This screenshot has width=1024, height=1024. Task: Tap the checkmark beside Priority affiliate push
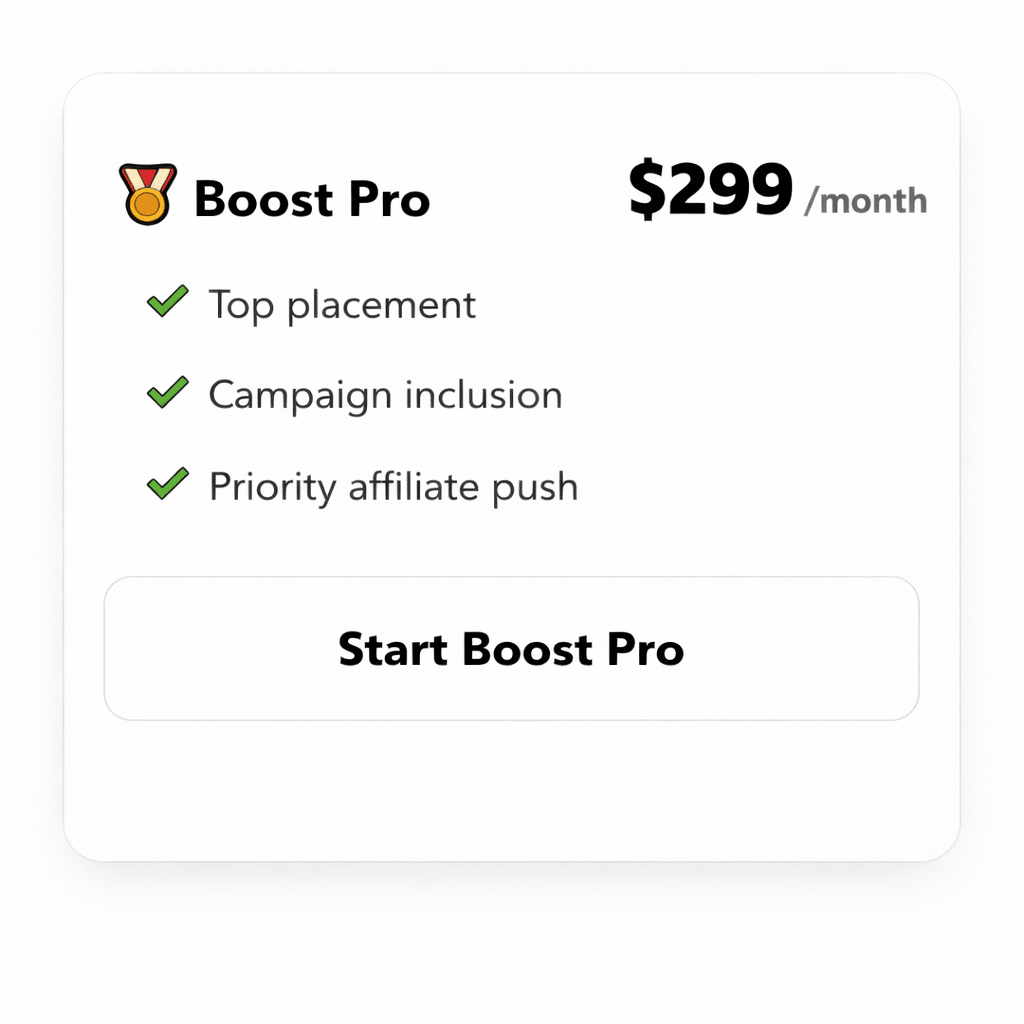pyautogui.click(x=167, y=486)
